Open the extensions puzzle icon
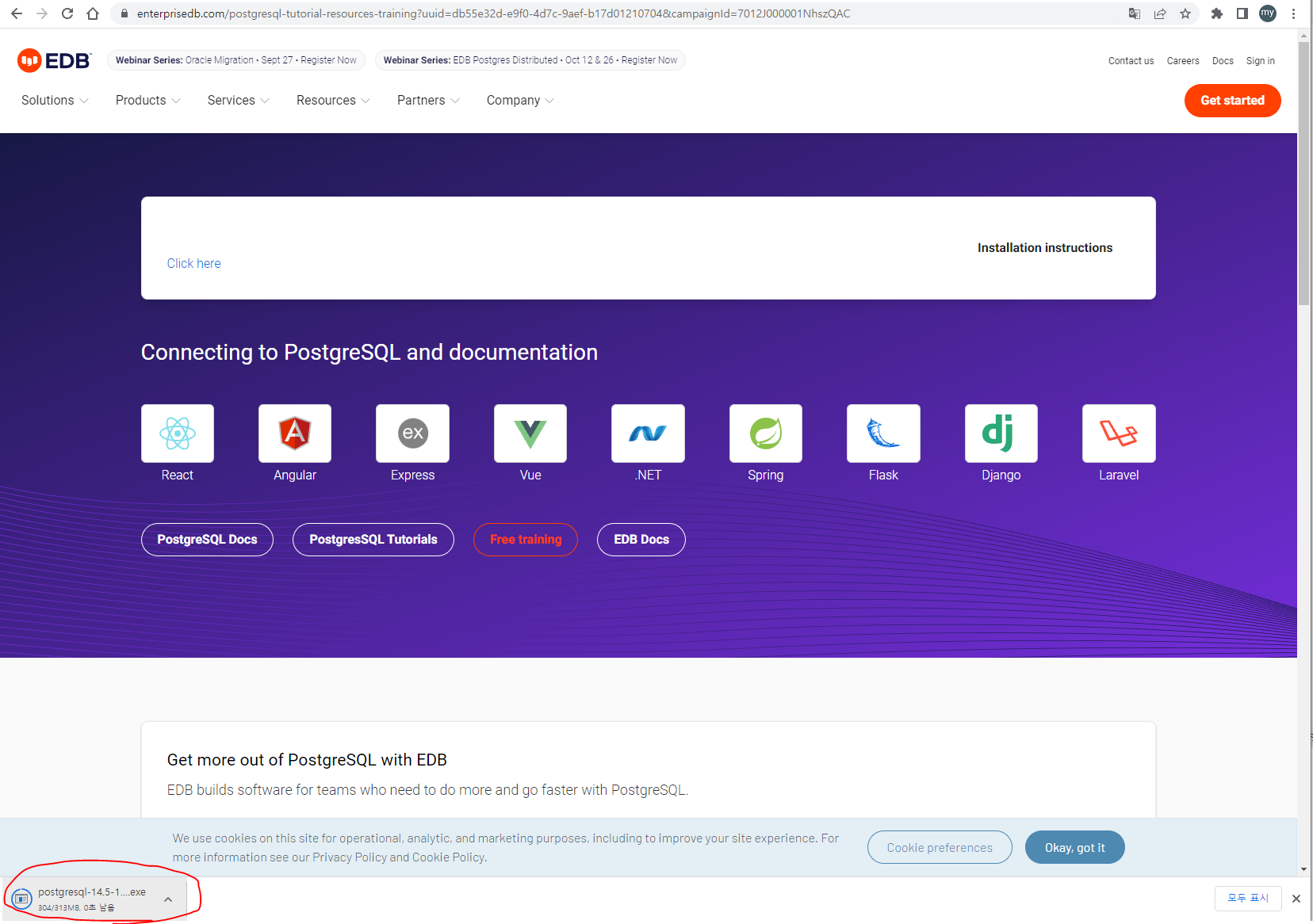The height and width of the screenshot is (924, 1313). click(x=1217, y=13)
